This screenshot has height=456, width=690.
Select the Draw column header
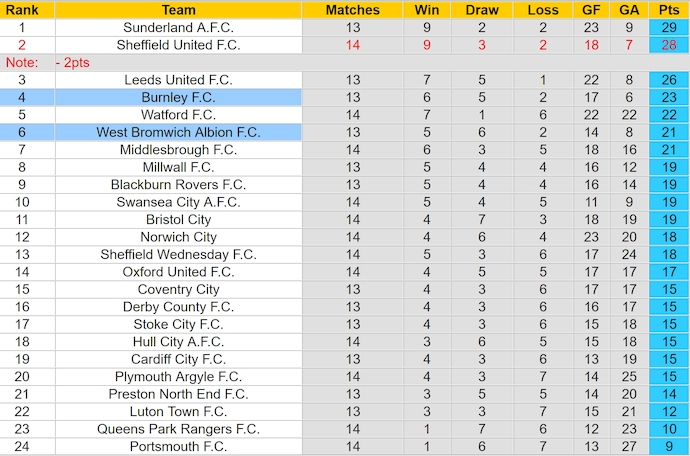point(482,10)
